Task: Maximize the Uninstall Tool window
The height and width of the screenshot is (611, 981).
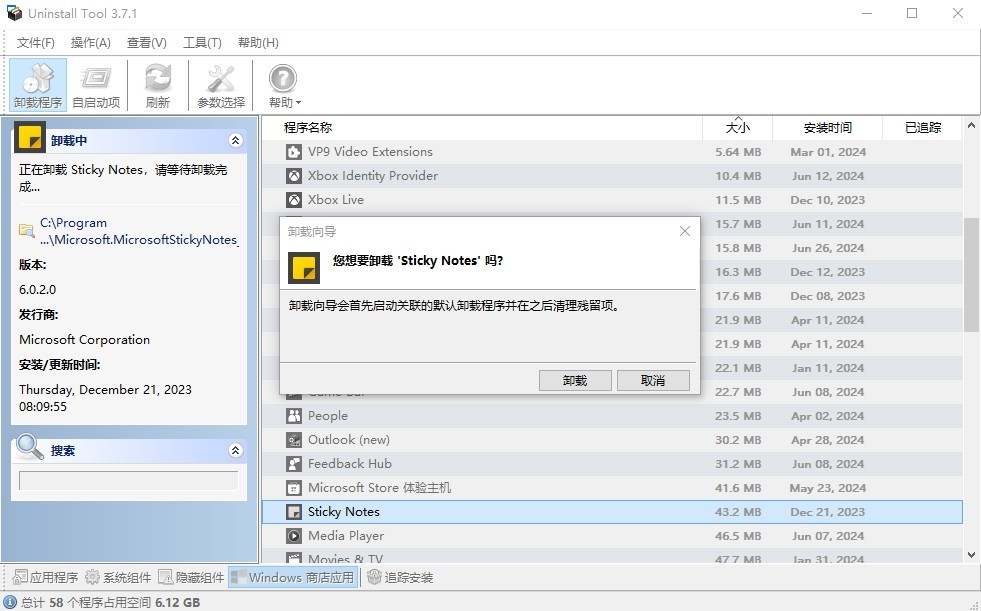Action: [912, 13]
